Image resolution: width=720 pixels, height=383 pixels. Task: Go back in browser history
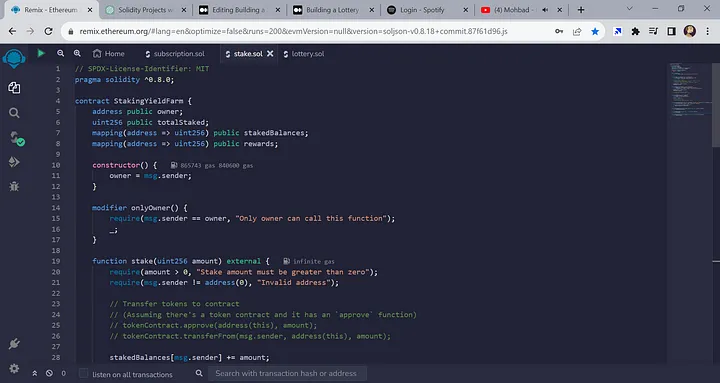12,31
